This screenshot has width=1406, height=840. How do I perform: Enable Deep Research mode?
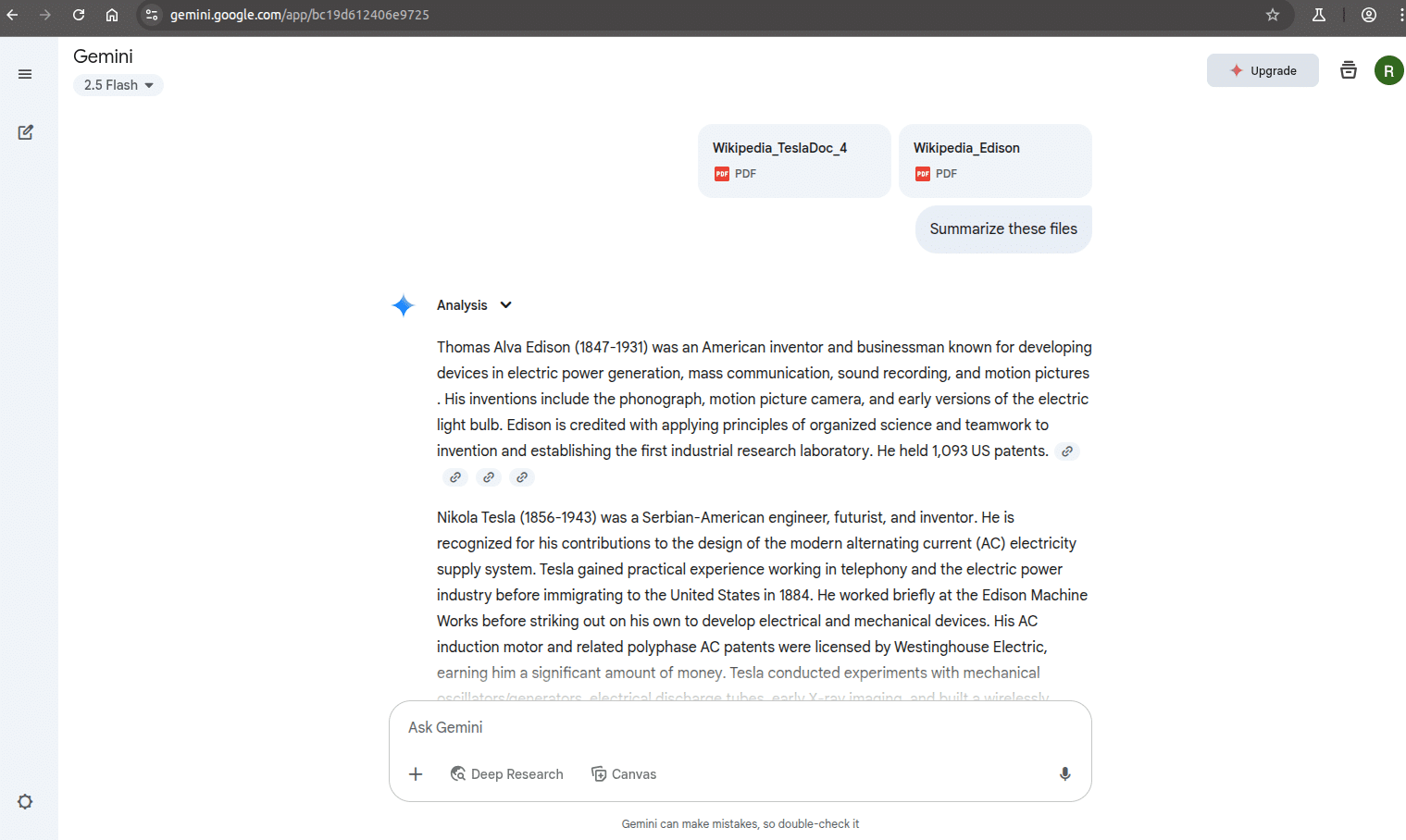506,773
